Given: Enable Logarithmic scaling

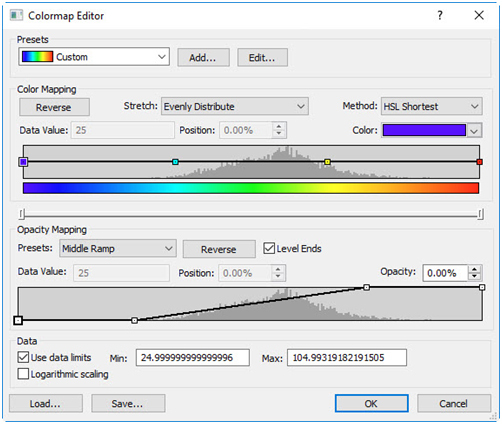Looking at the screenshot, I should 23,374.
